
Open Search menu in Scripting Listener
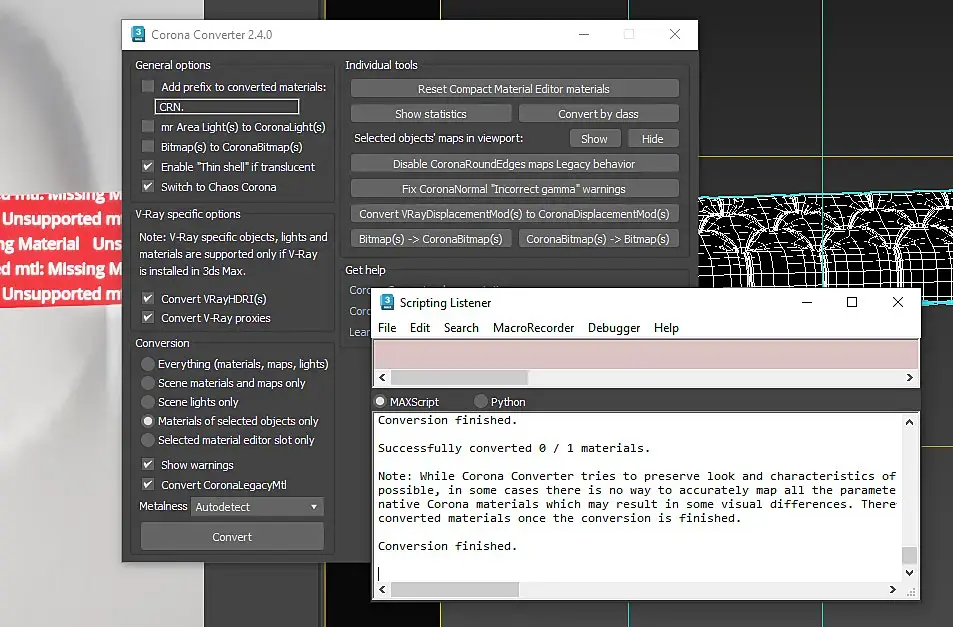[x=461, y=328]
